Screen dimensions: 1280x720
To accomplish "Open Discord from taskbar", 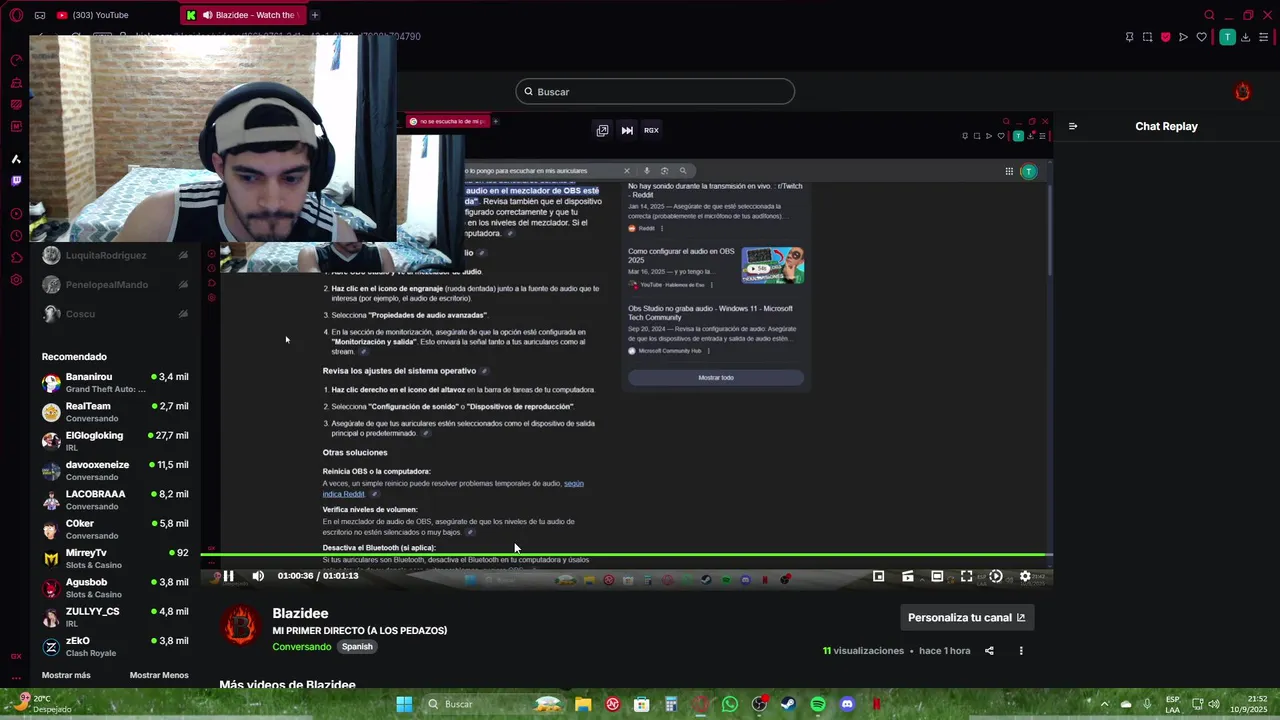I will tap(847, 704).
